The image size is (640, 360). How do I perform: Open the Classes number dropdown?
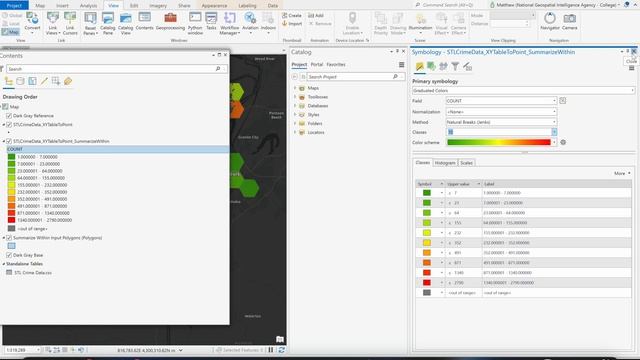pos(554,132)
